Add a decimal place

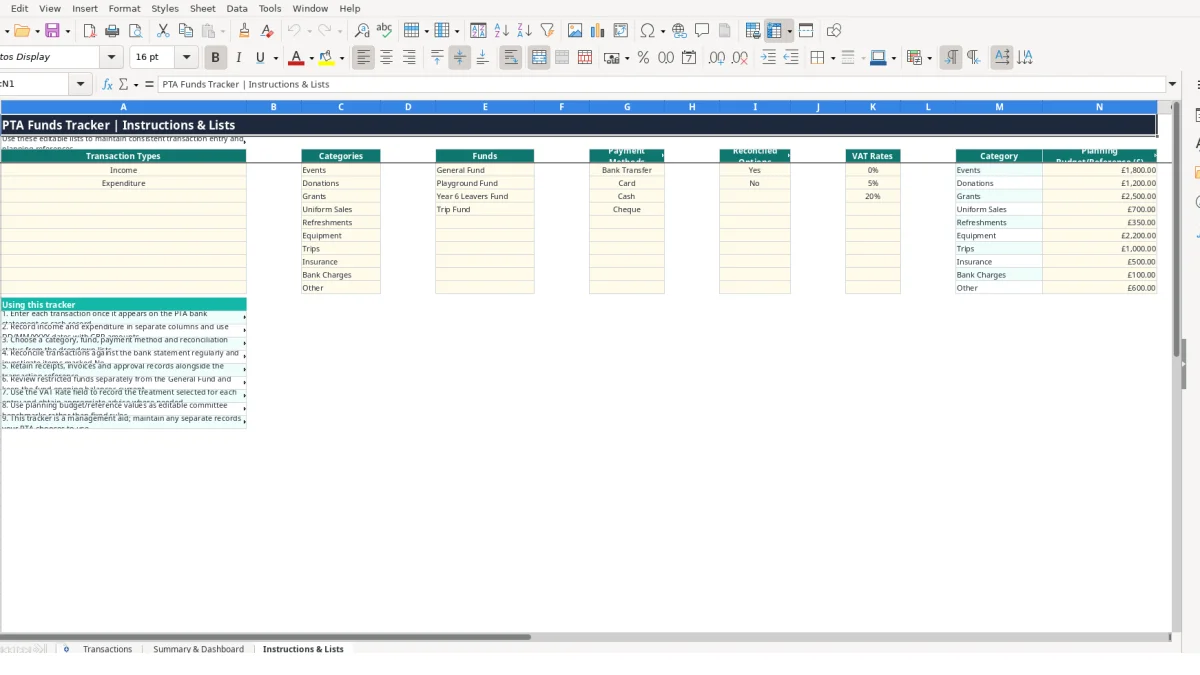(x=717, y=58)
